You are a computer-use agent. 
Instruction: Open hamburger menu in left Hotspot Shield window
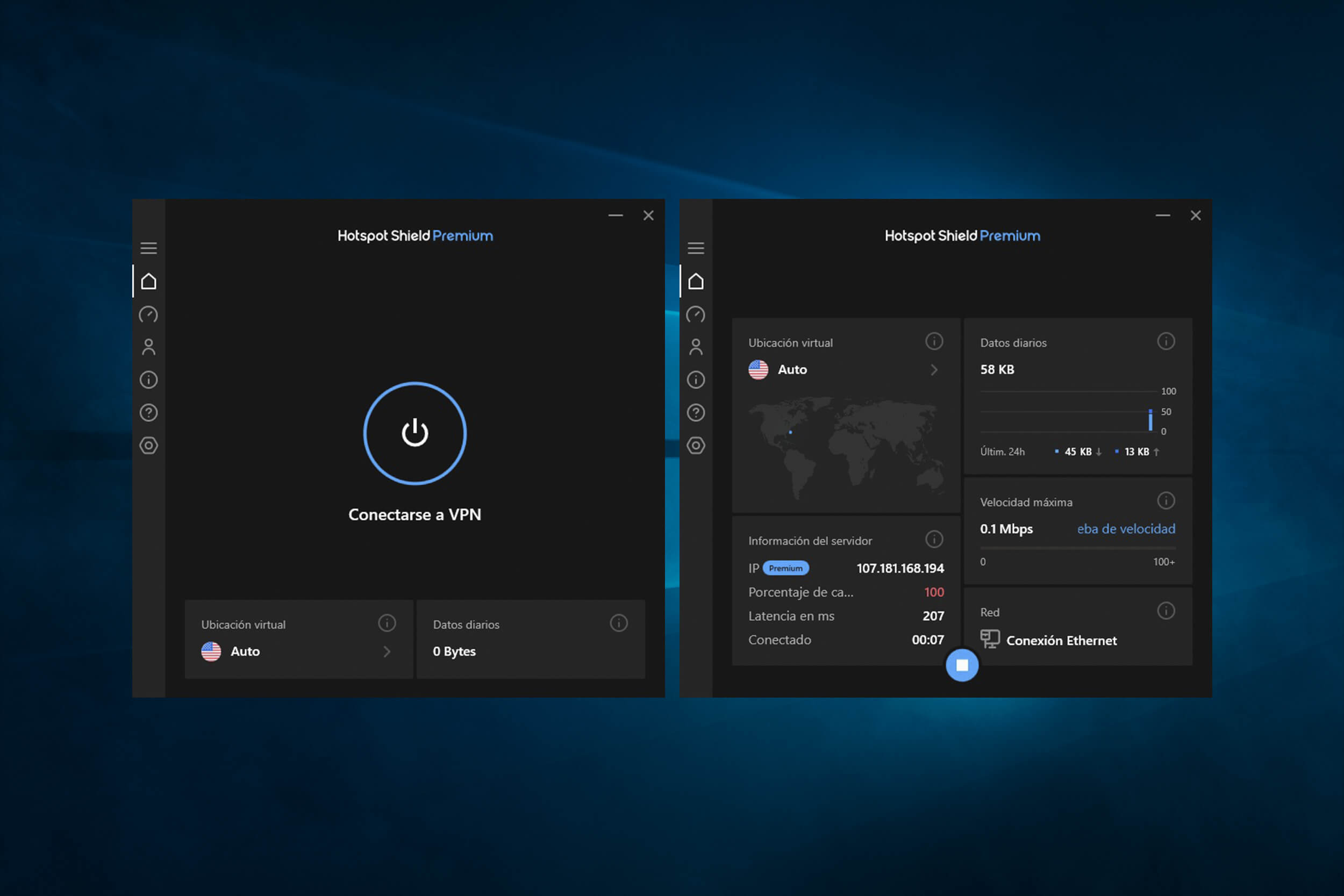click(x=148, y=248)
